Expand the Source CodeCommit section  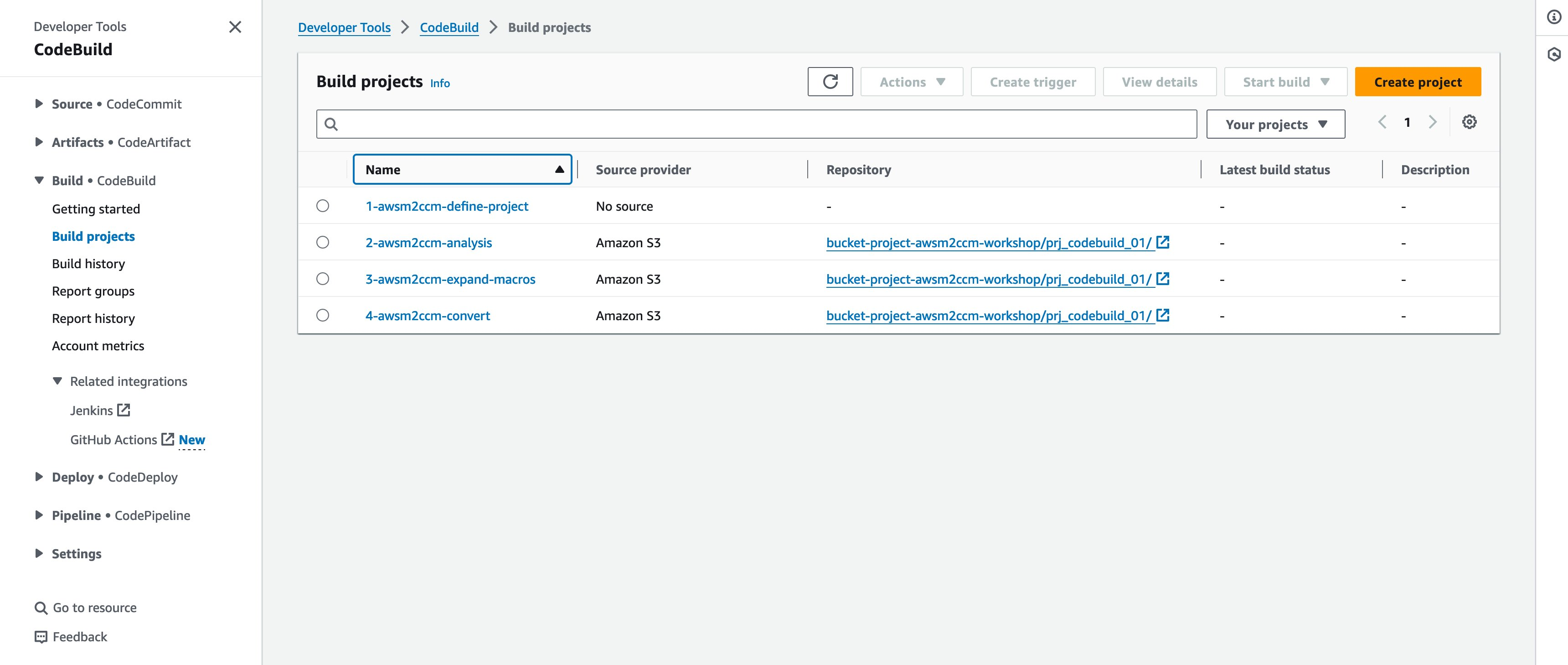click(x=39, y=104)
